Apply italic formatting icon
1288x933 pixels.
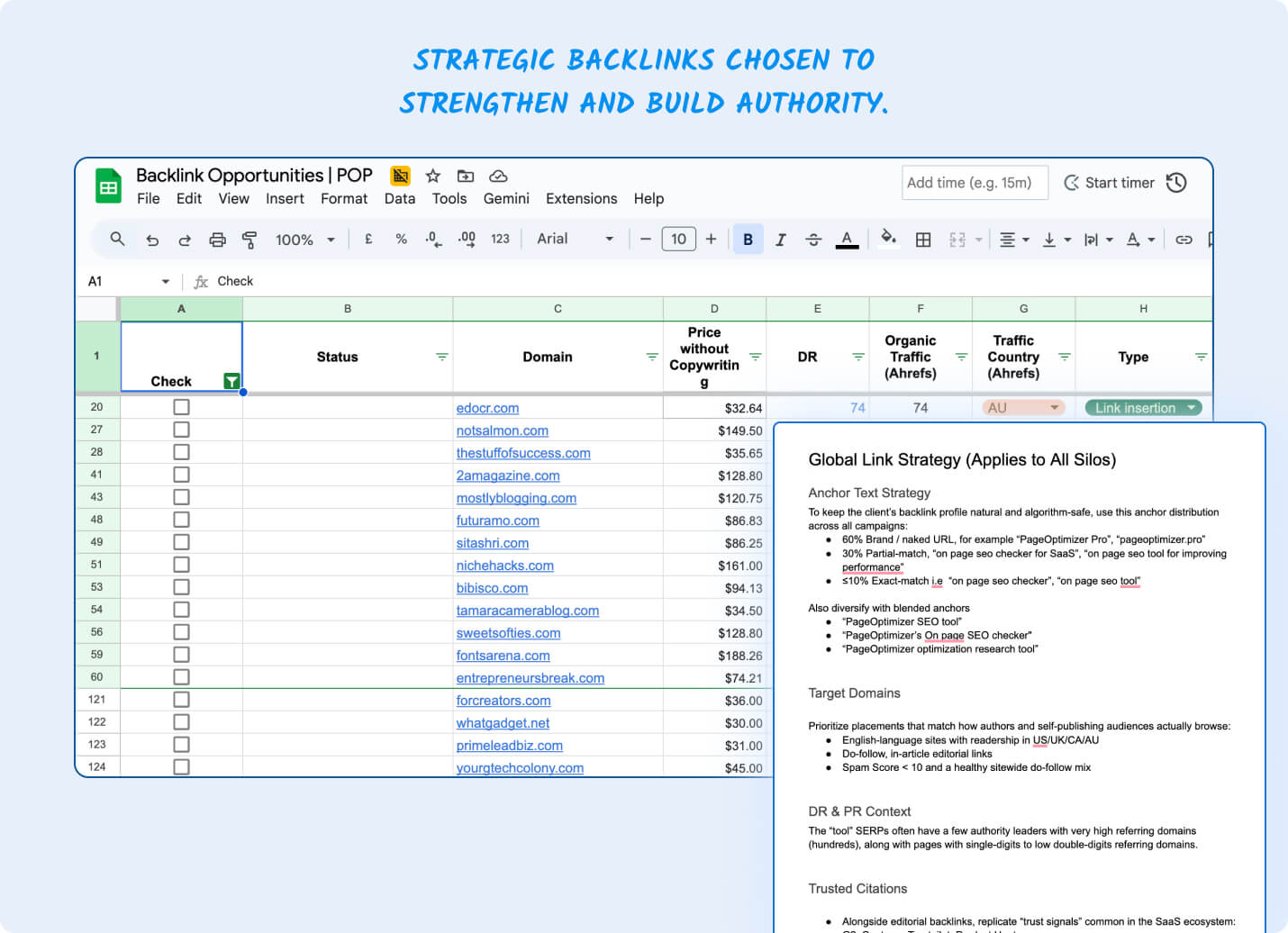[x=781, y=240]
